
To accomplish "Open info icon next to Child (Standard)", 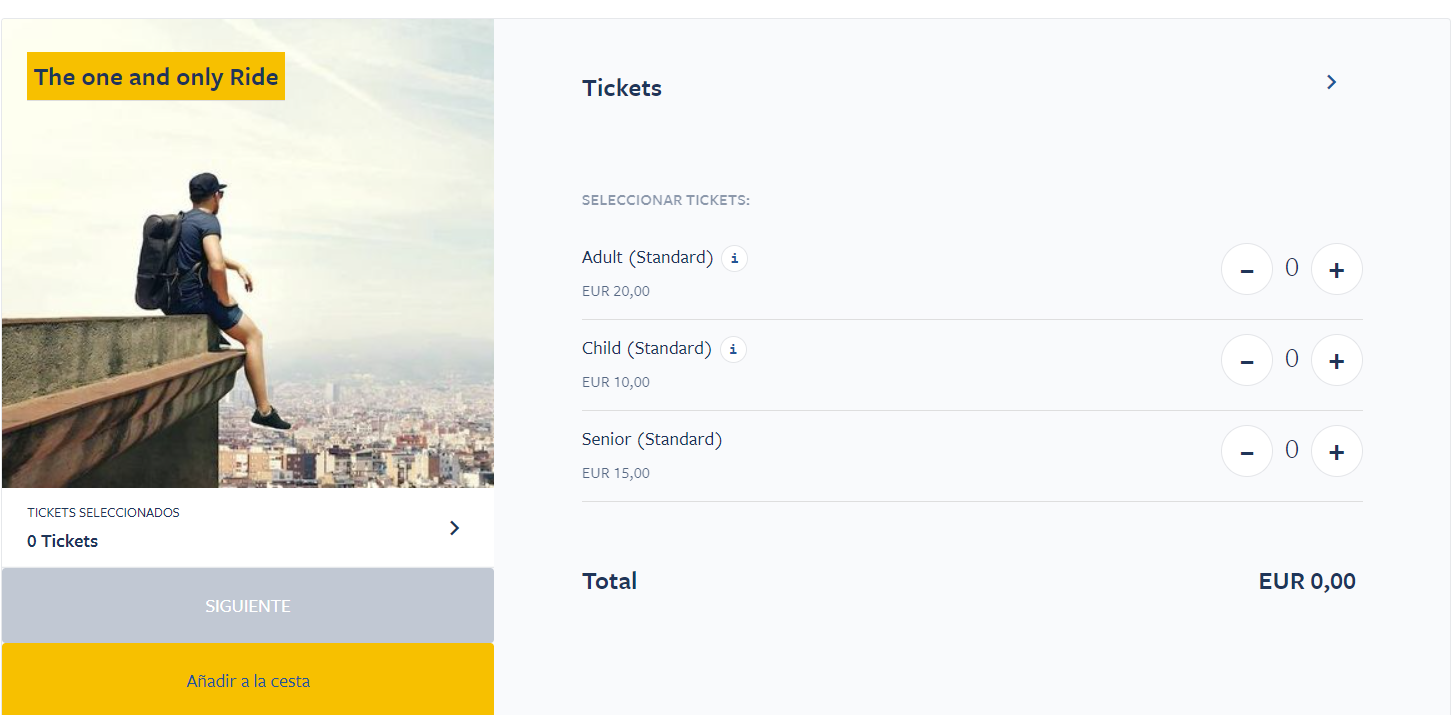I will point(733,349).
